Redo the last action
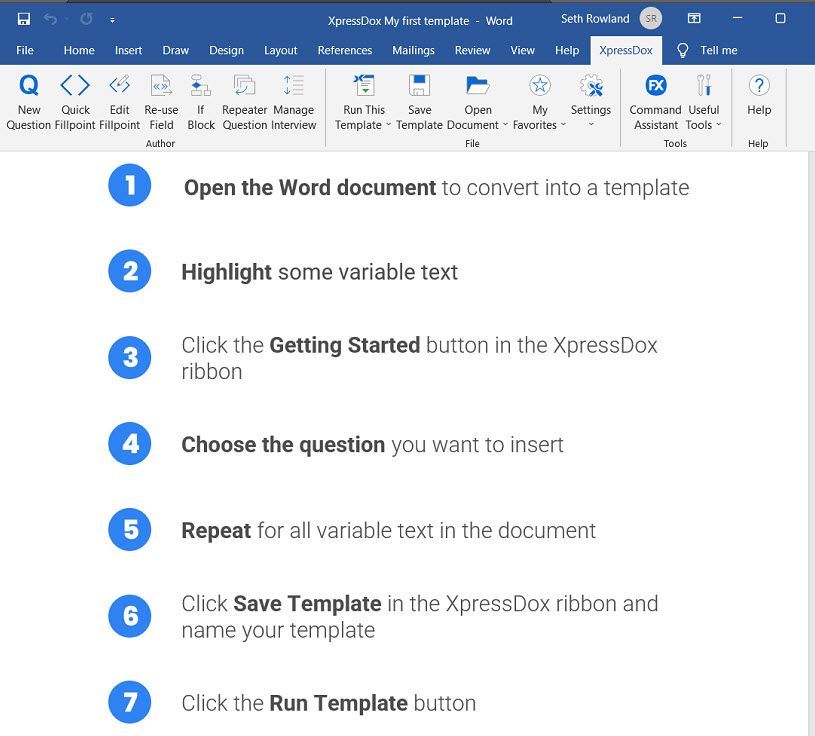This screenshot has width=815, height=736. click(x=86, y=19)
